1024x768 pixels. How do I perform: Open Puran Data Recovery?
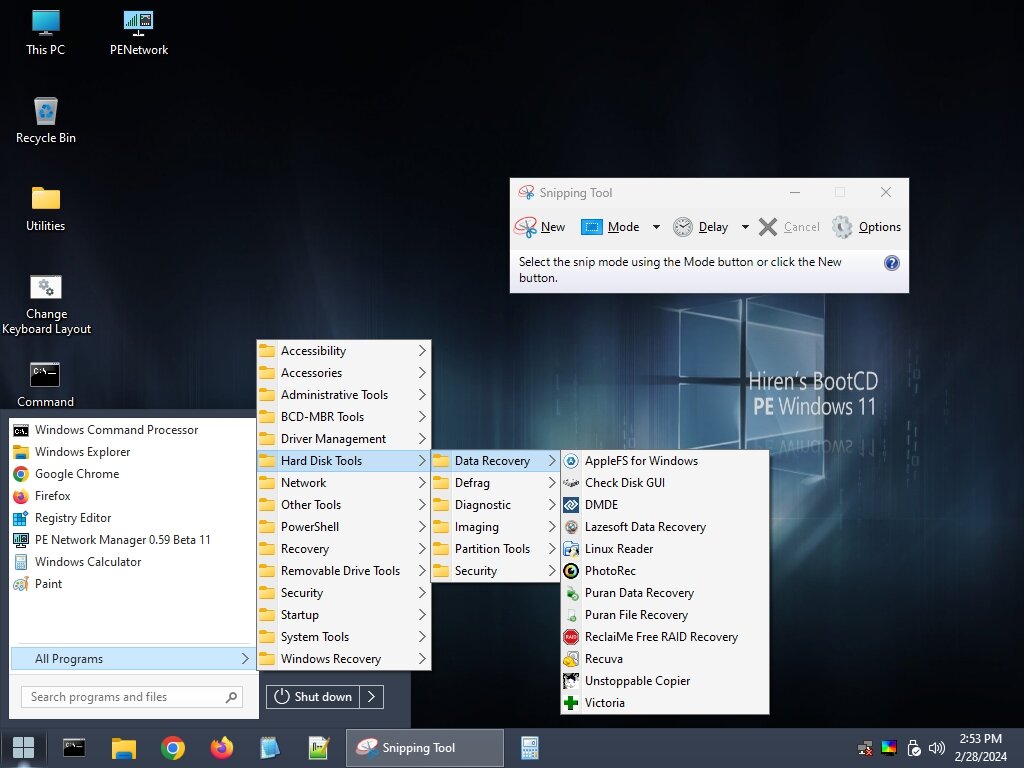coord(665,593)
